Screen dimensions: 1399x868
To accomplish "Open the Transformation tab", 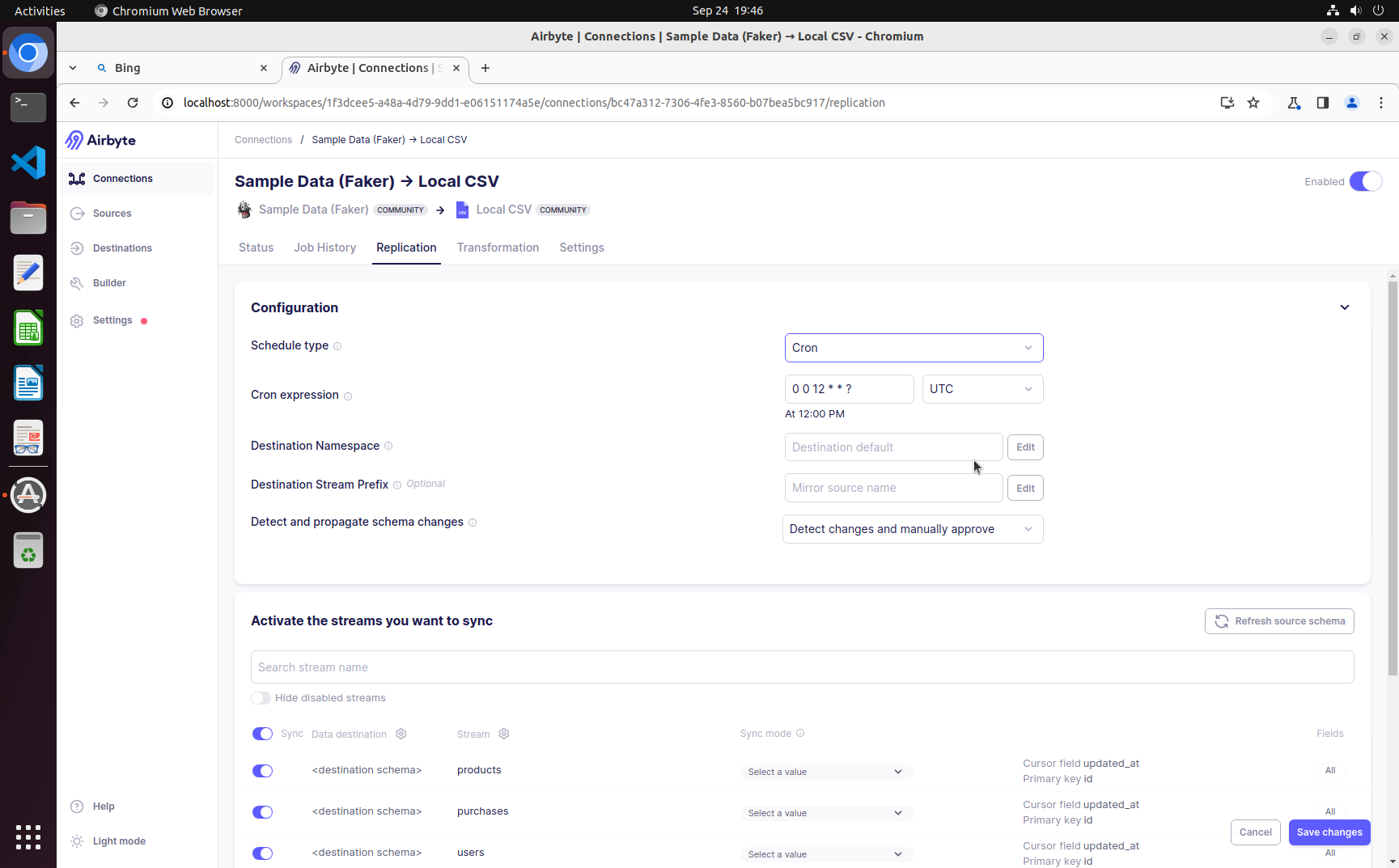I will [x=498, y=248].
